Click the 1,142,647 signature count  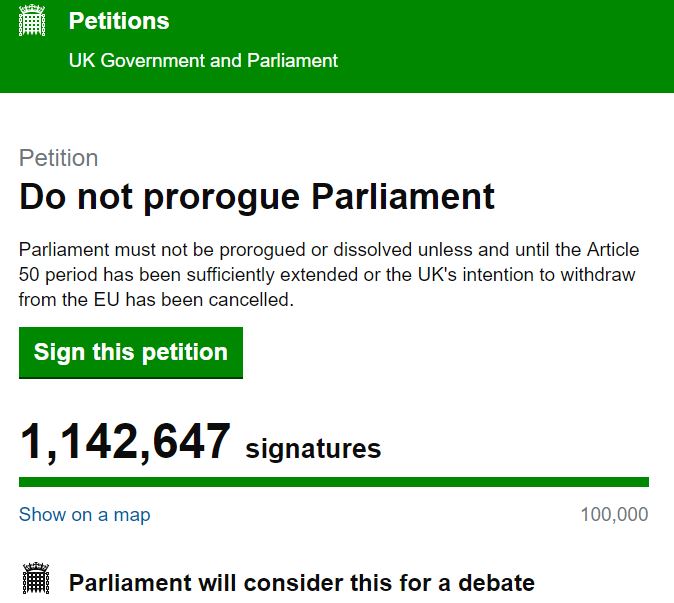tap(125, 442)
